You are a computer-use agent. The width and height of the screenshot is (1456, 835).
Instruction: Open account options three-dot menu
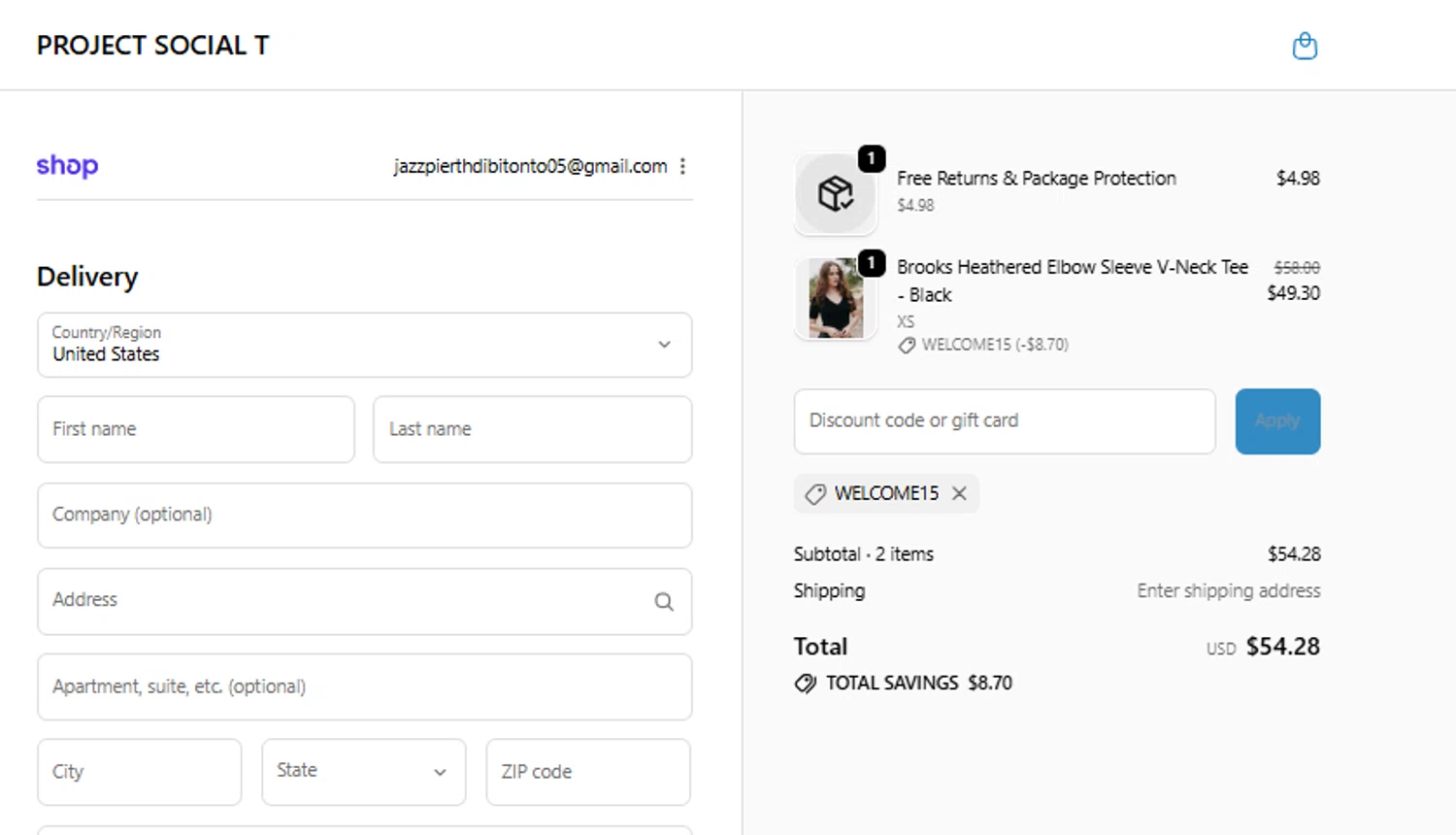coord(683,166)
